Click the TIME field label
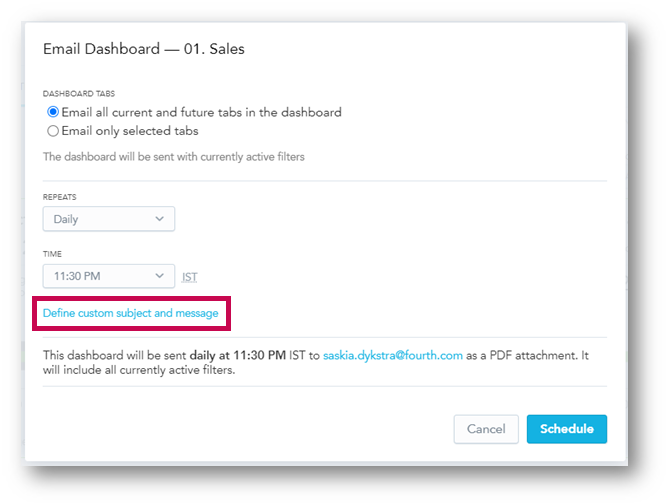This screenshot has width=670, height=503. tap(52, 254)
